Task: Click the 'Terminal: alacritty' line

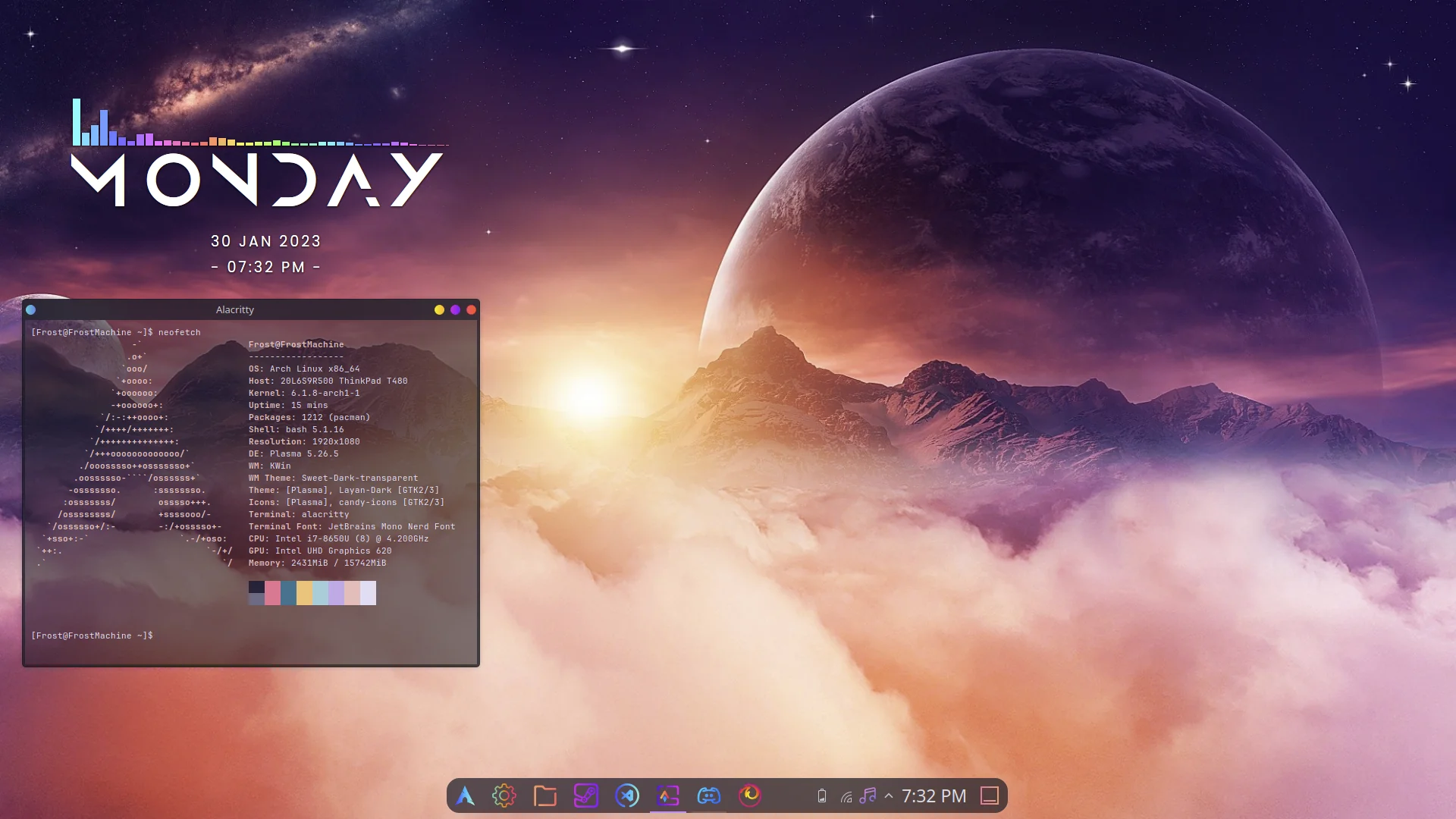Action: (299, 514)
